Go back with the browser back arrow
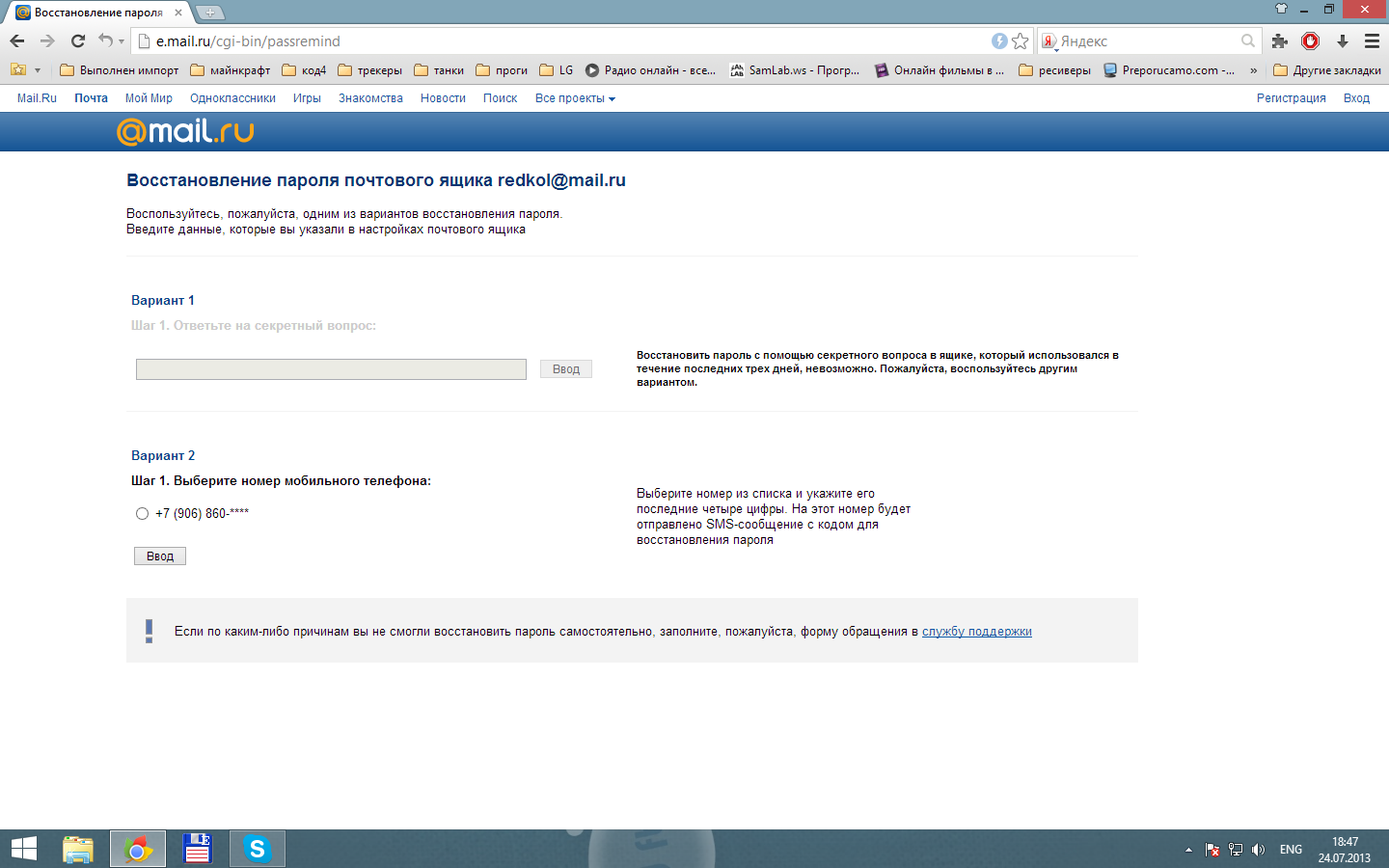 coord(17,41)
